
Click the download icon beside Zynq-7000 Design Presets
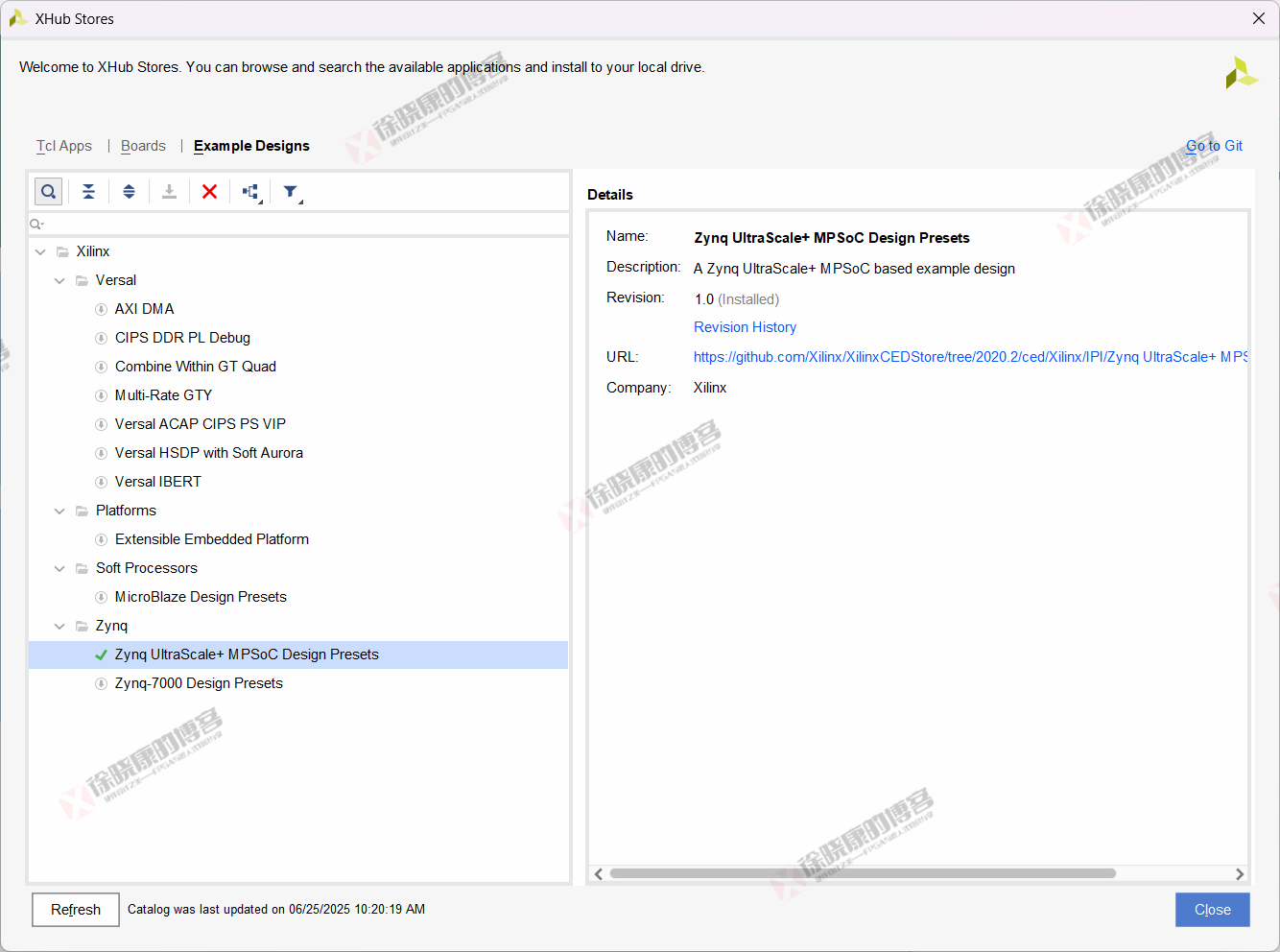click(x=101, y=683)
